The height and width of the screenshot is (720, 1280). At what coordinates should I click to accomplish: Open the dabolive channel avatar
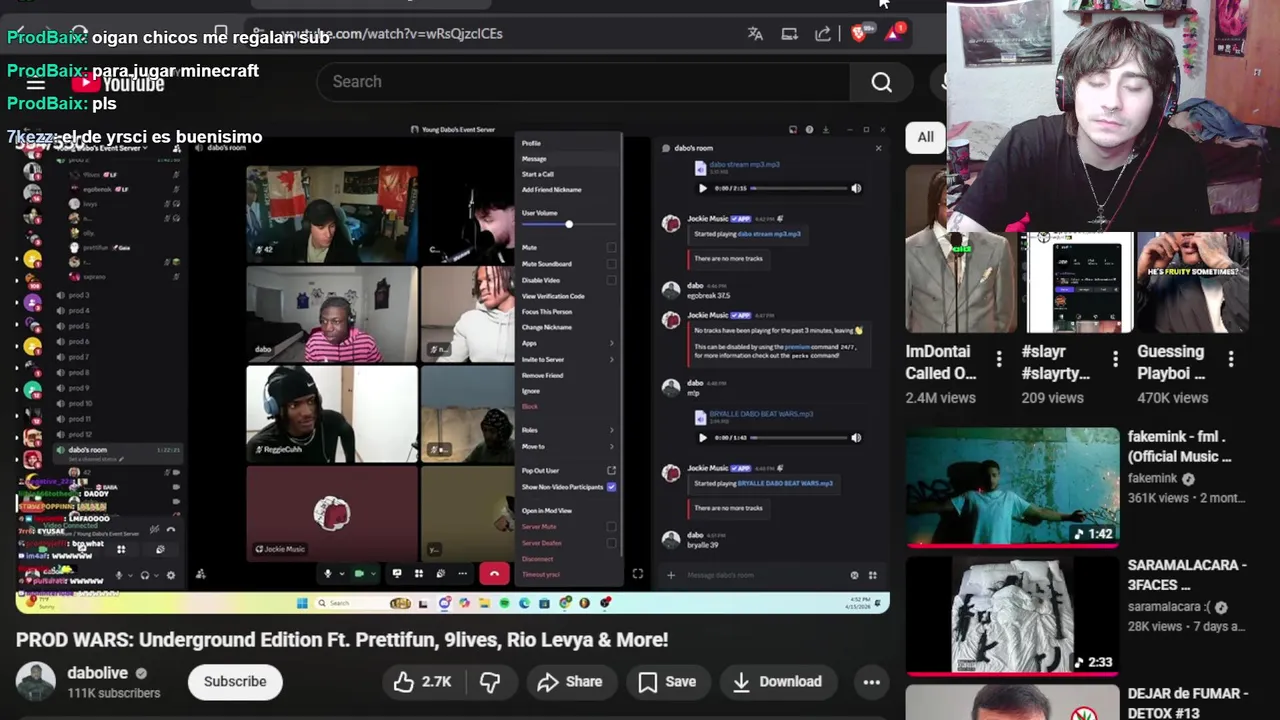35,682
